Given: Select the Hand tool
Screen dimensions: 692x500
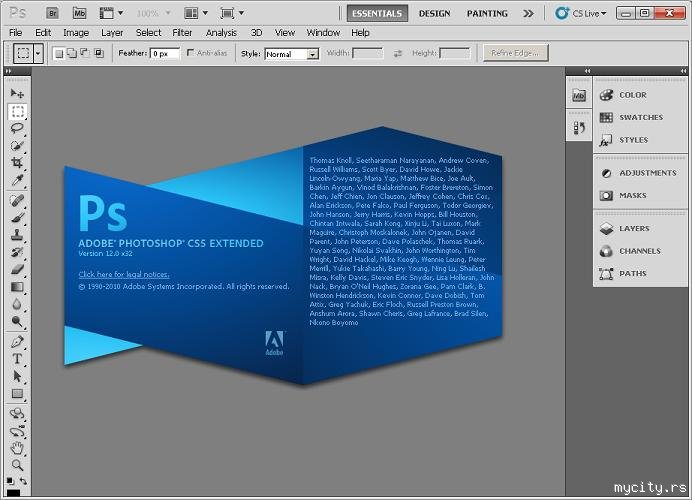Looking at the screenshot, I should tap(17, 447).
